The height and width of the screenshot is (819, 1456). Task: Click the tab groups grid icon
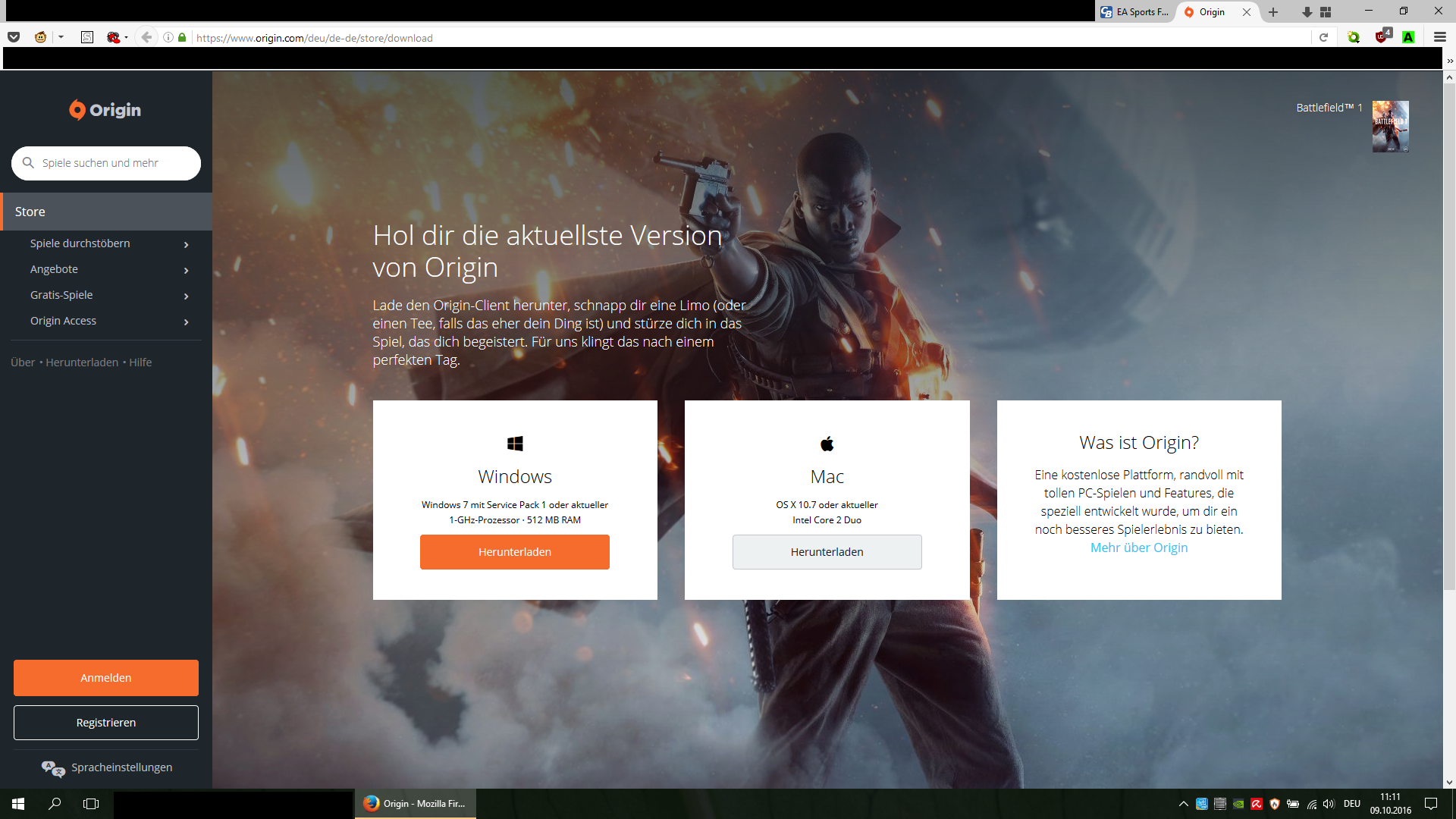click(1326, 12)
